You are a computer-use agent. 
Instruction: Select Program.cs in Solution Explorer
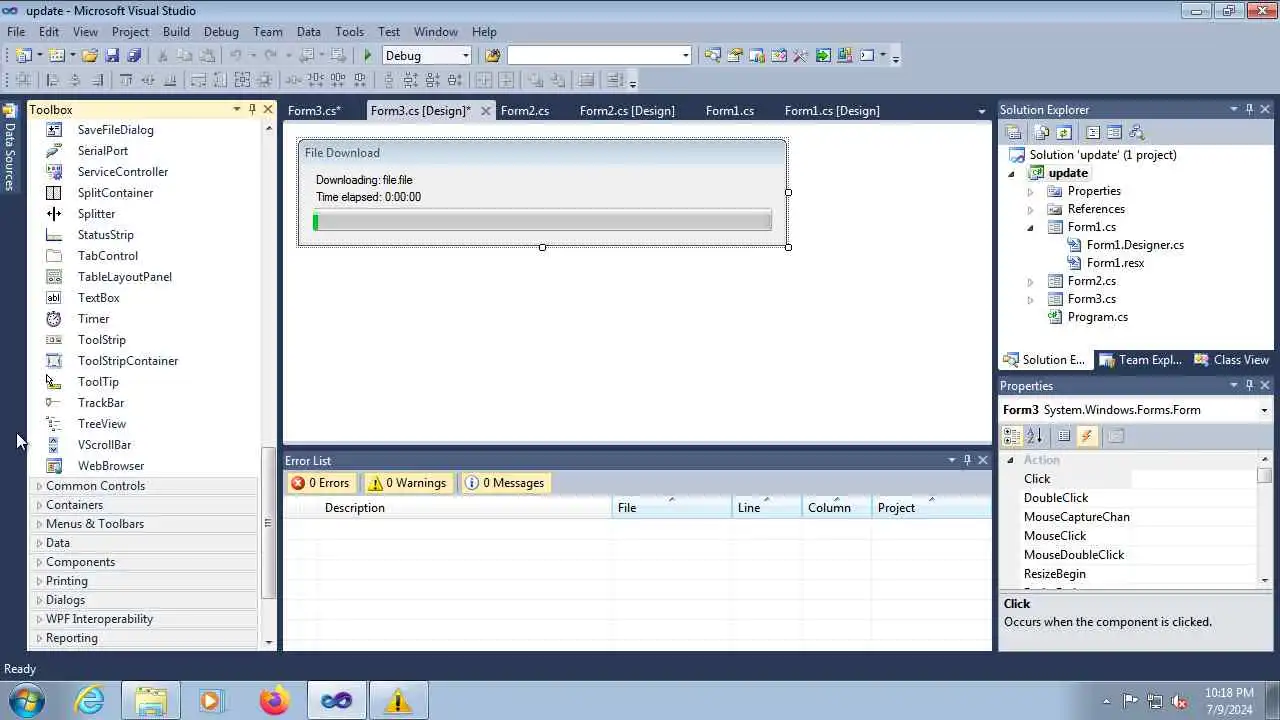pyautogui.click(x=1097, y=317)
